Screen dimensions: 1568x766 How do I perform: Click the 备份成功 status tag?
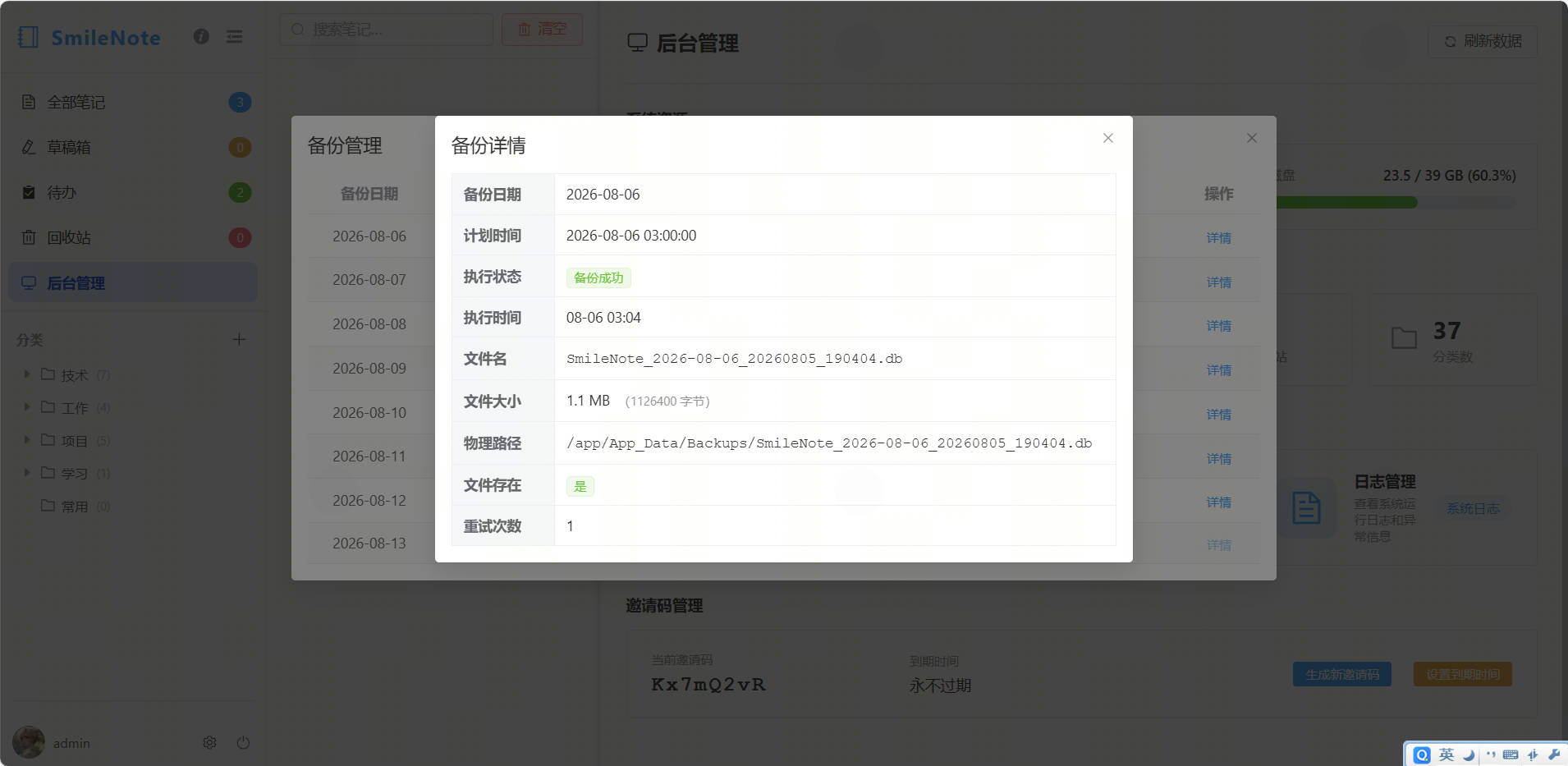[x=598, y=278]
